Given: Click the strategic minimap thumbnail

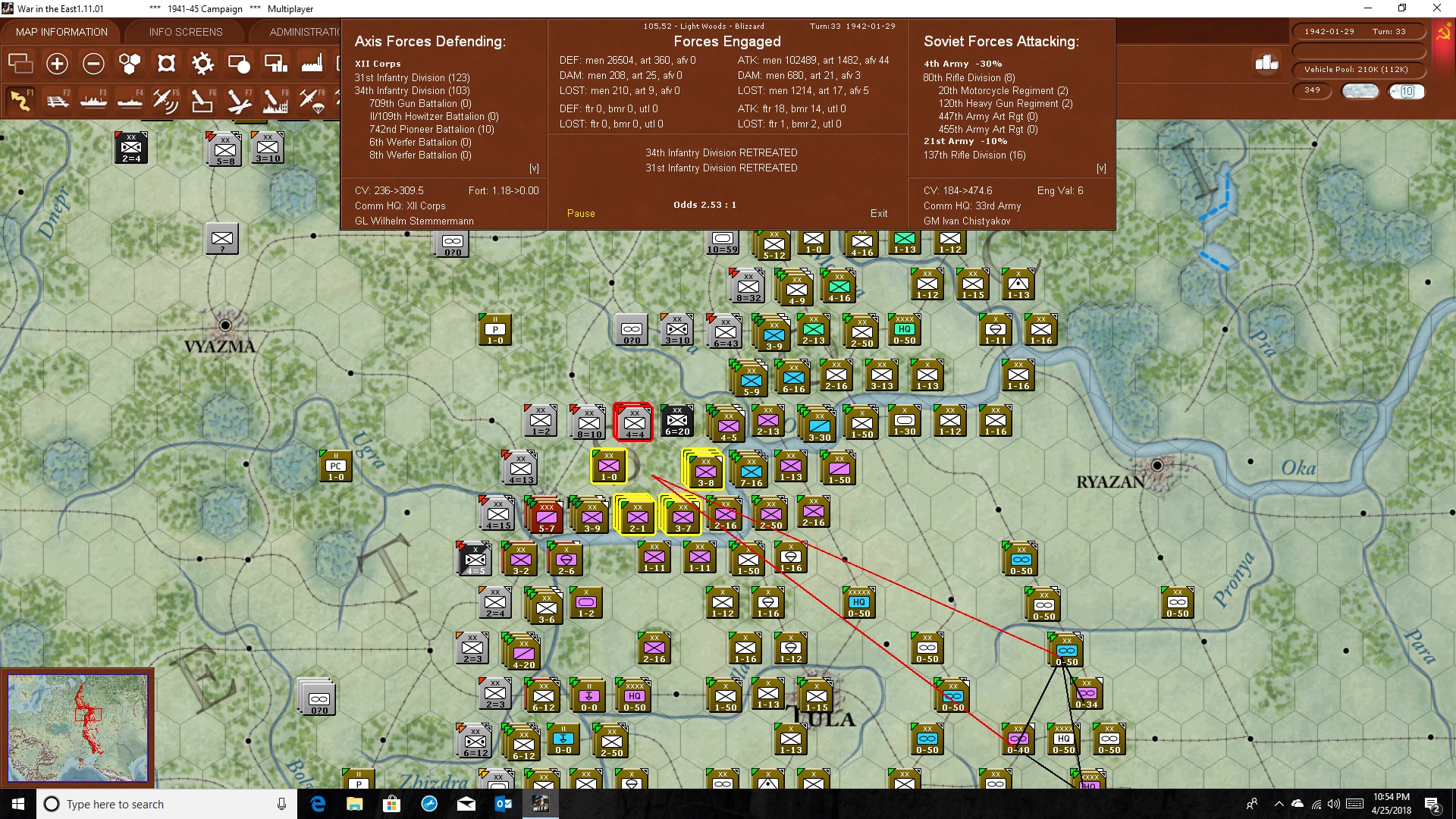Looking at the screenshot, I should pyautogui.click(x=77, y=728).
